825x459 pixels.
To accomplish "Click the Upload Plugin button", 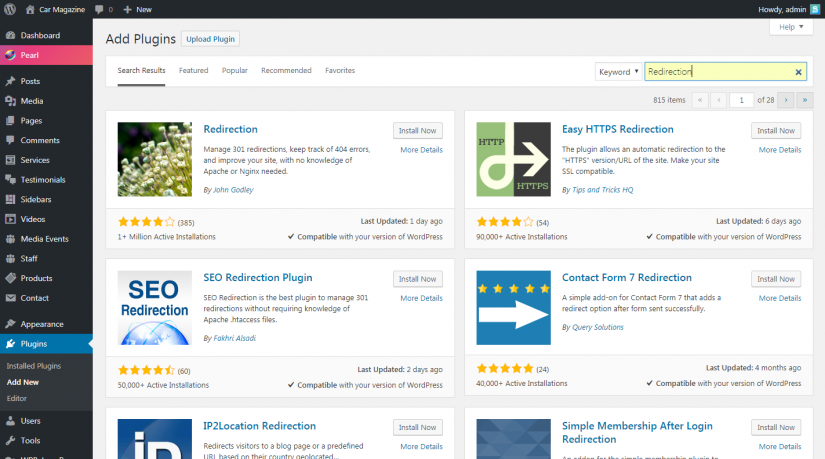I will point(210,39).
